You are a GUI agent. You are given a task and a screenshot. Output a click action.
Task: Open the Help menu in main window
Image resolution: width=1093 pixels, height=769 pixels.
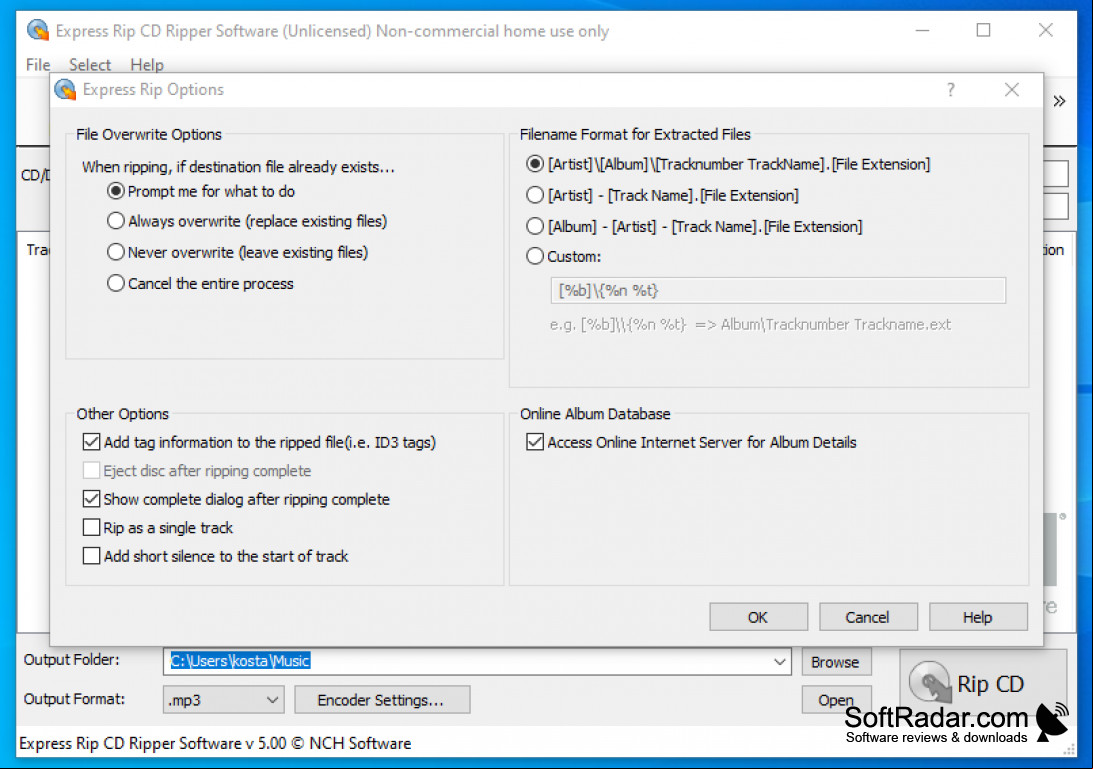(147, 65)
